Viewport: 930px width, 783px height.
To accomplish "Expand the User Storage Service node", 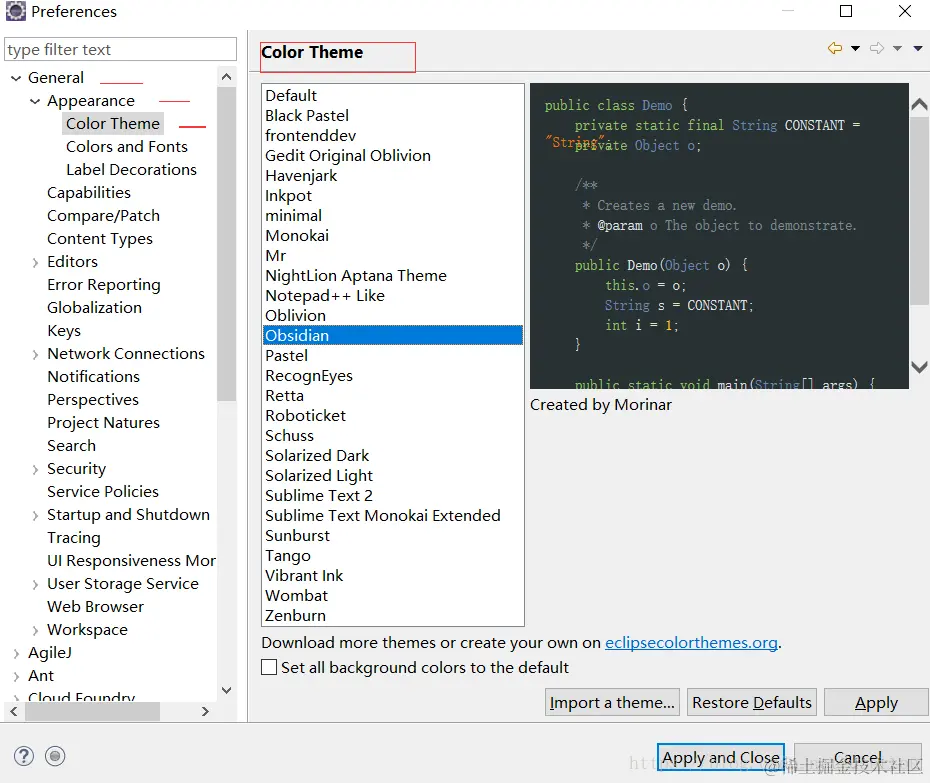I will pos(35,584).
